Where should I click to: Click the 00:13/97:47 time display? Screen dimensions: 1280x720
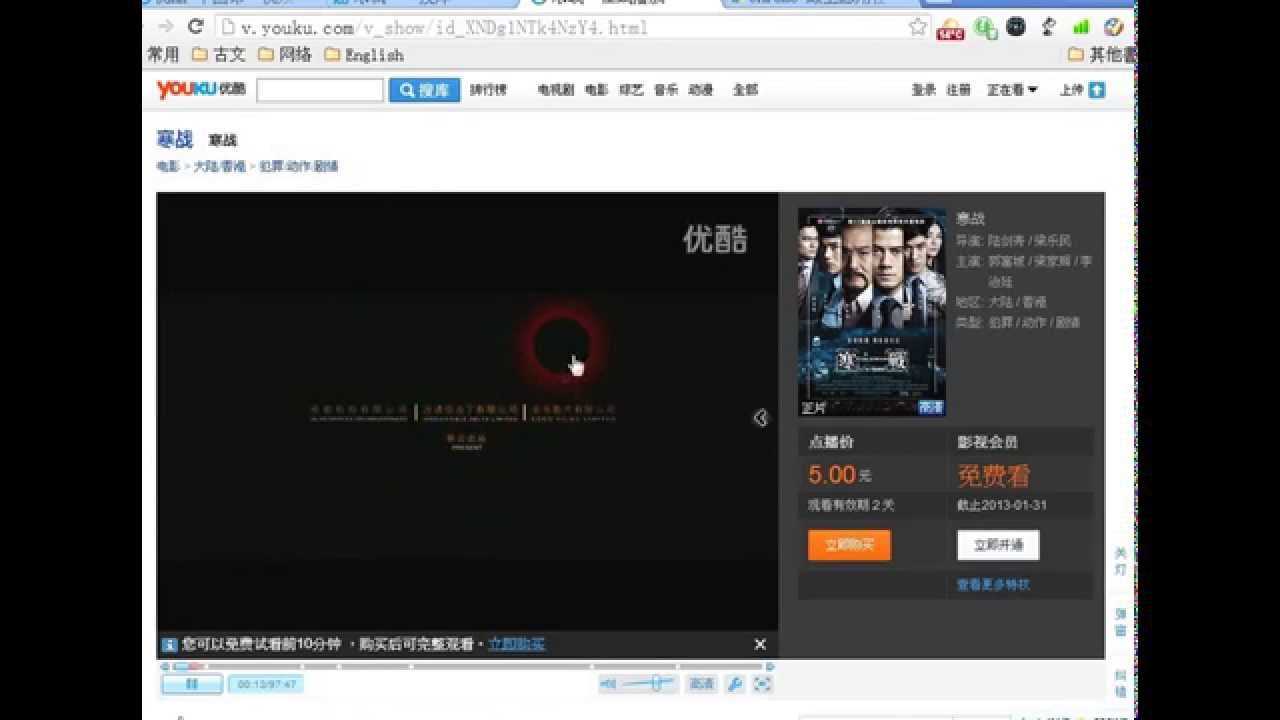[265, 684]
